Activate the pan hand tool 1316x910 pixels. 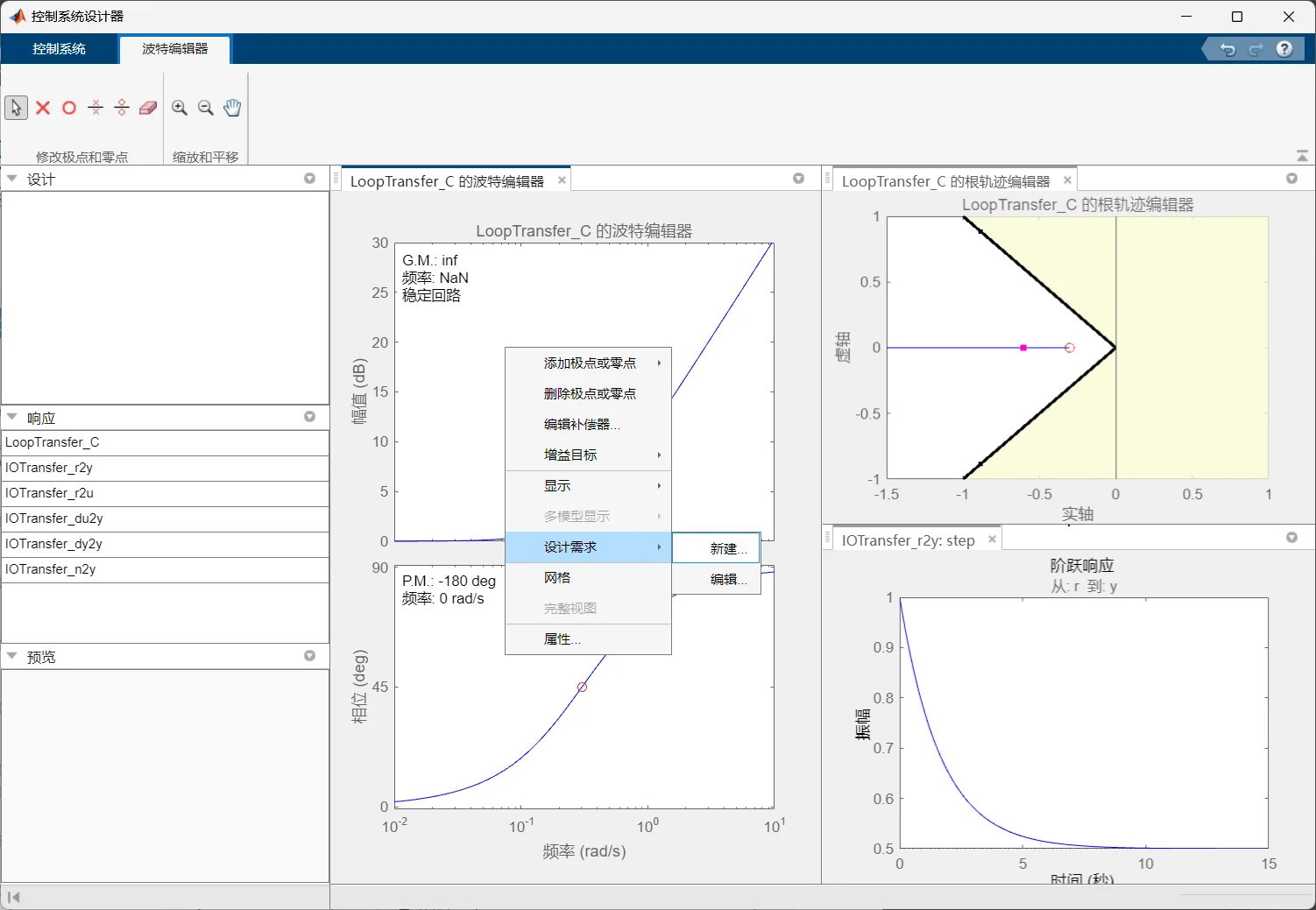pos(232,108)
